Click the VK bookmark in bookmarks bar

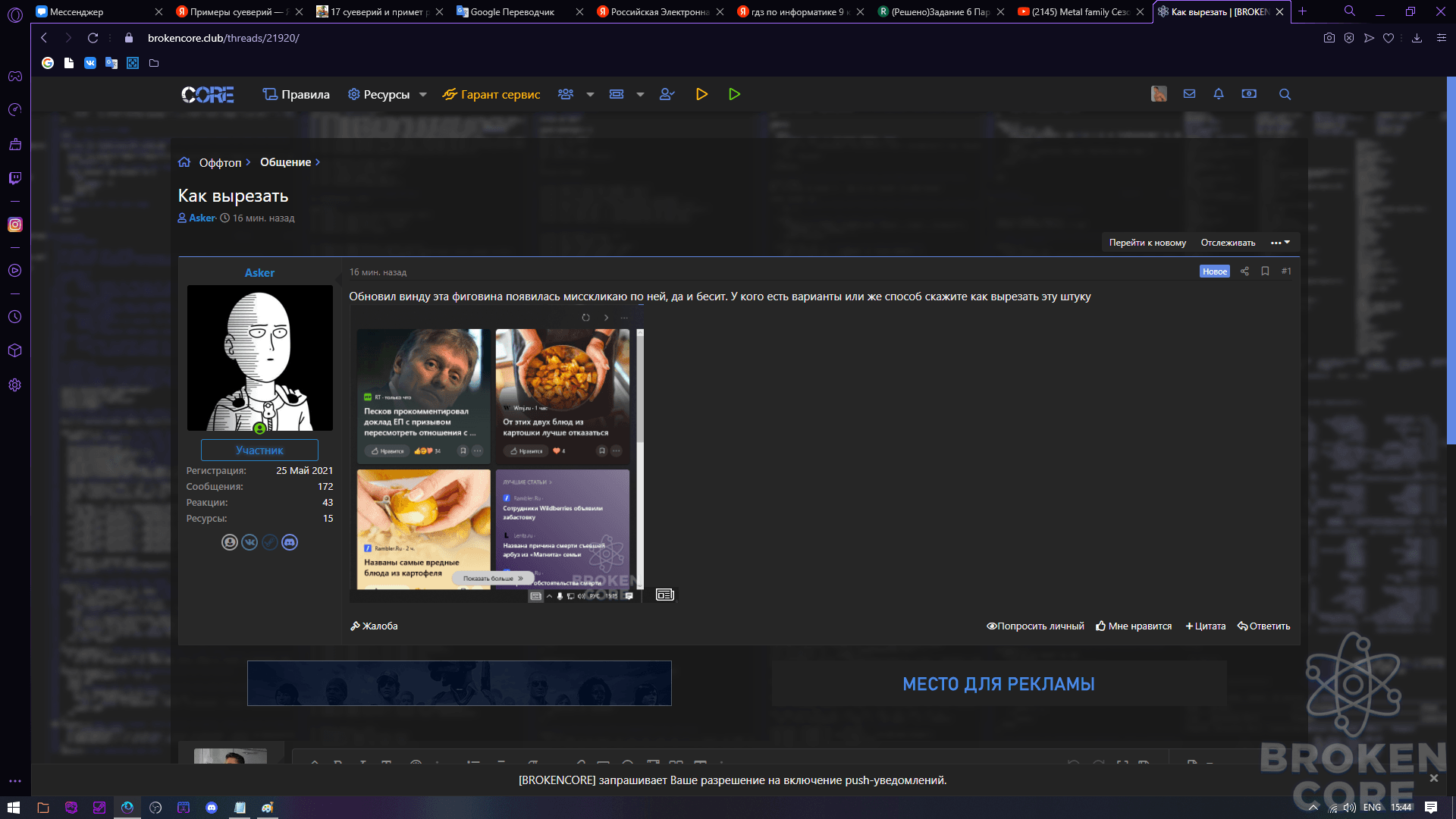tap(90, 63)
